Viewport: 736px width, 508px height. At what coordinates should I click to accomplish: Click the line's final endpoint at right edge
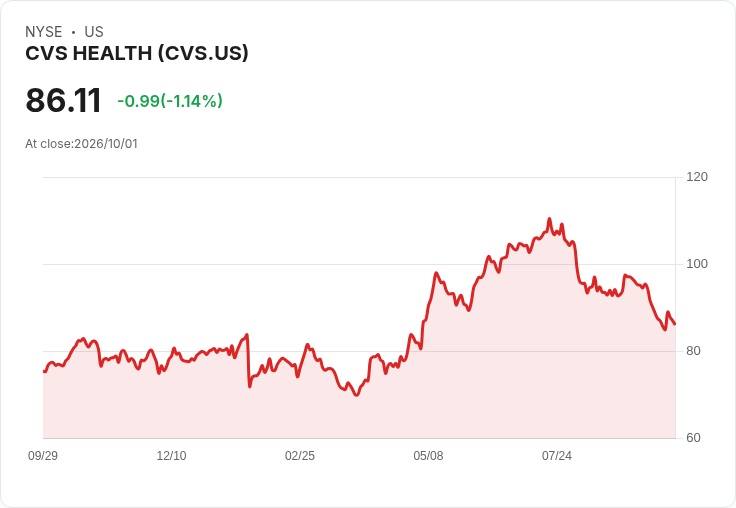click(x=675, y=324)
